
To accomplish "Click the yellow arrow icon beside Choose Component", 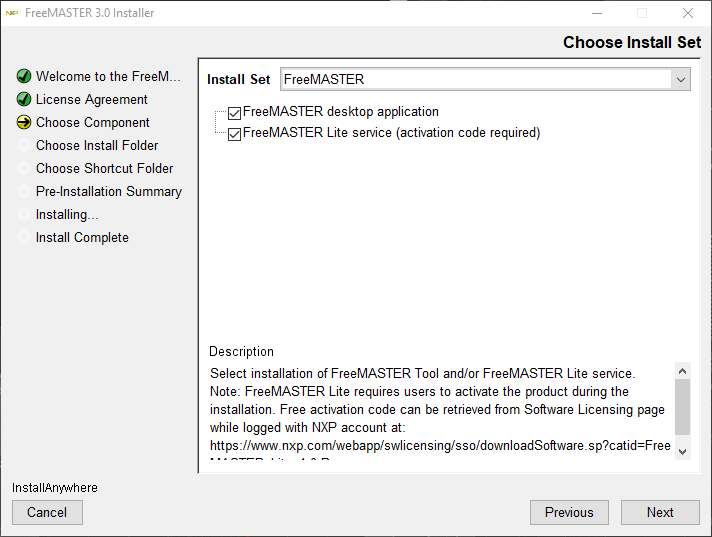I will [24, 122].
